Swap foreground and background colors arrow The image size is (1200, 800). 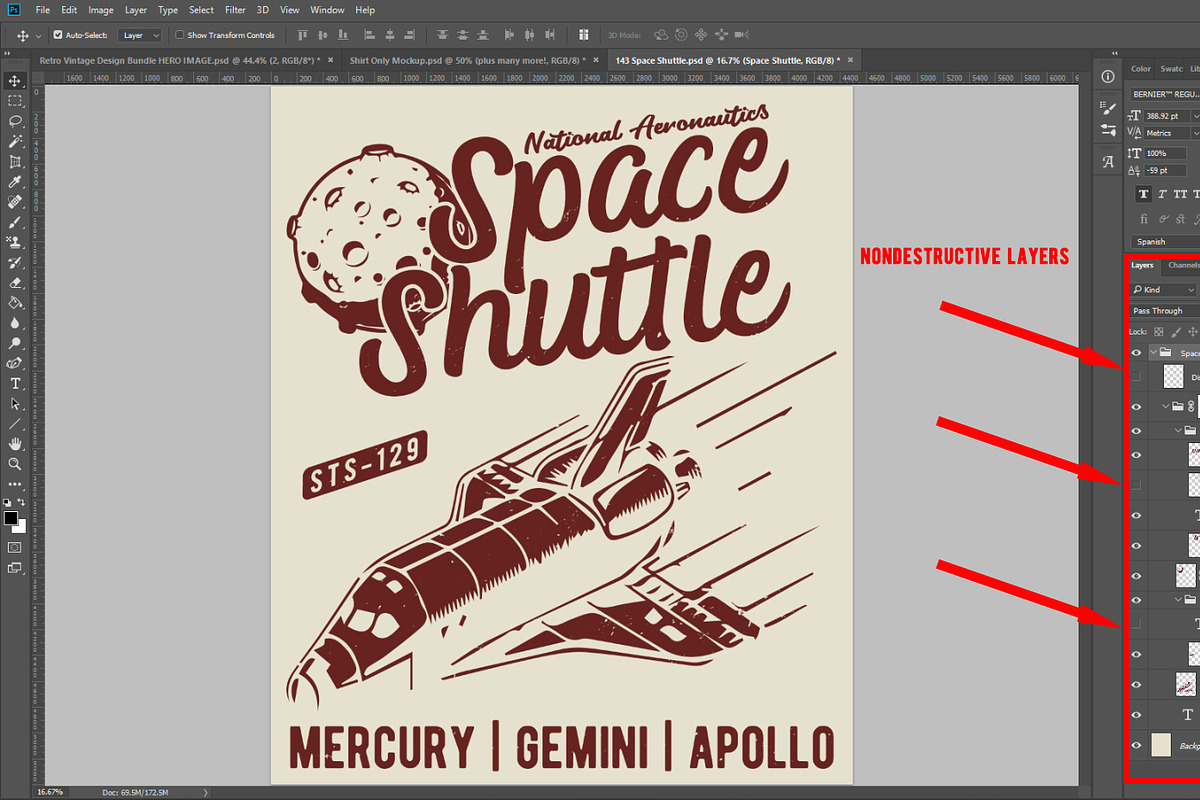coord(22,503)
